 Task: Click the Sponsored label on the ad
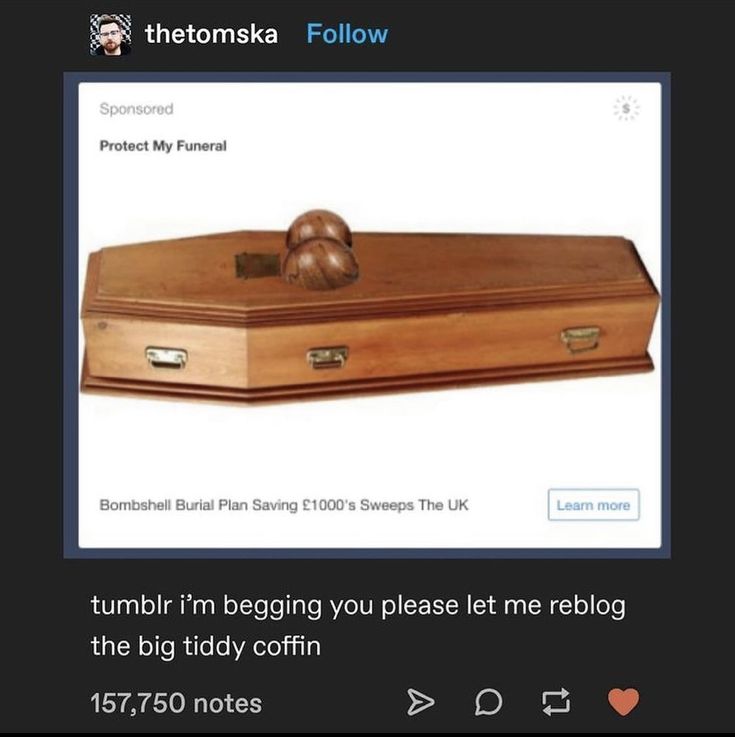(136, 109)
